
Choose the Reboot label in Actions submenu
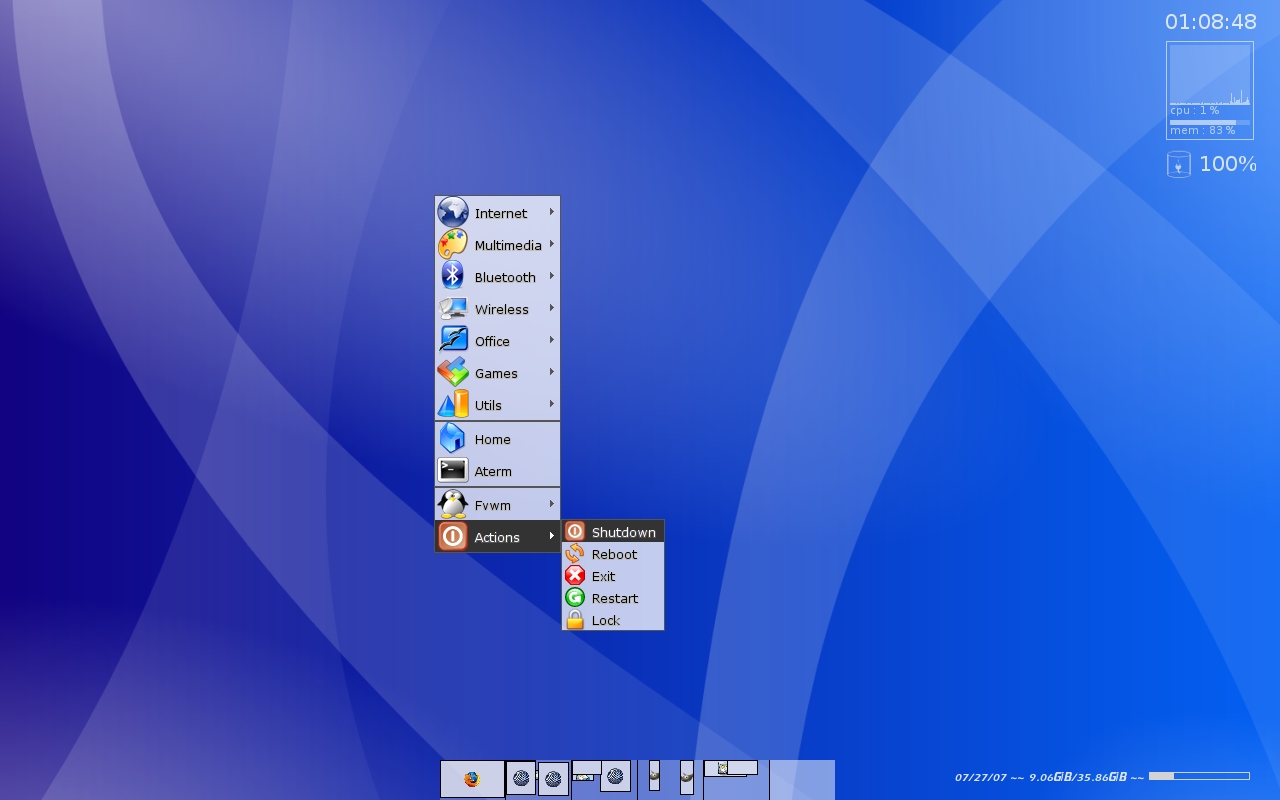[x=614, y=554]
